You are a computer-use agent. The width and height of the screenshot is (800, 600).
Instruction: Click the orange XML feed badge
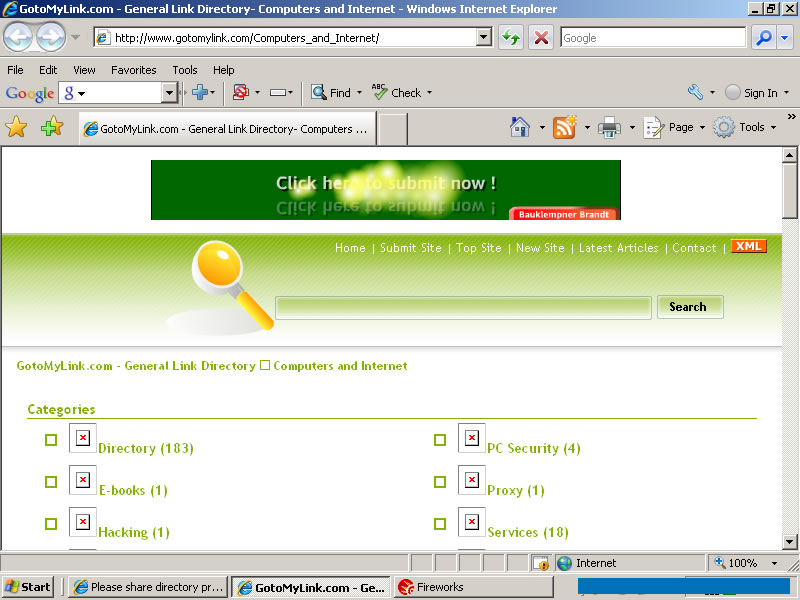tap(749, 246)
